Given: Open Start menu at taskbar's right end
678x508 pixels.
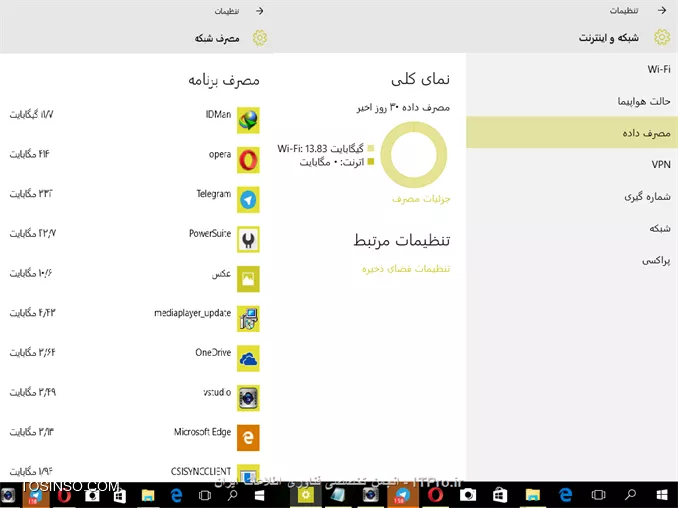Looking at the screenshot, I should 662,495.
